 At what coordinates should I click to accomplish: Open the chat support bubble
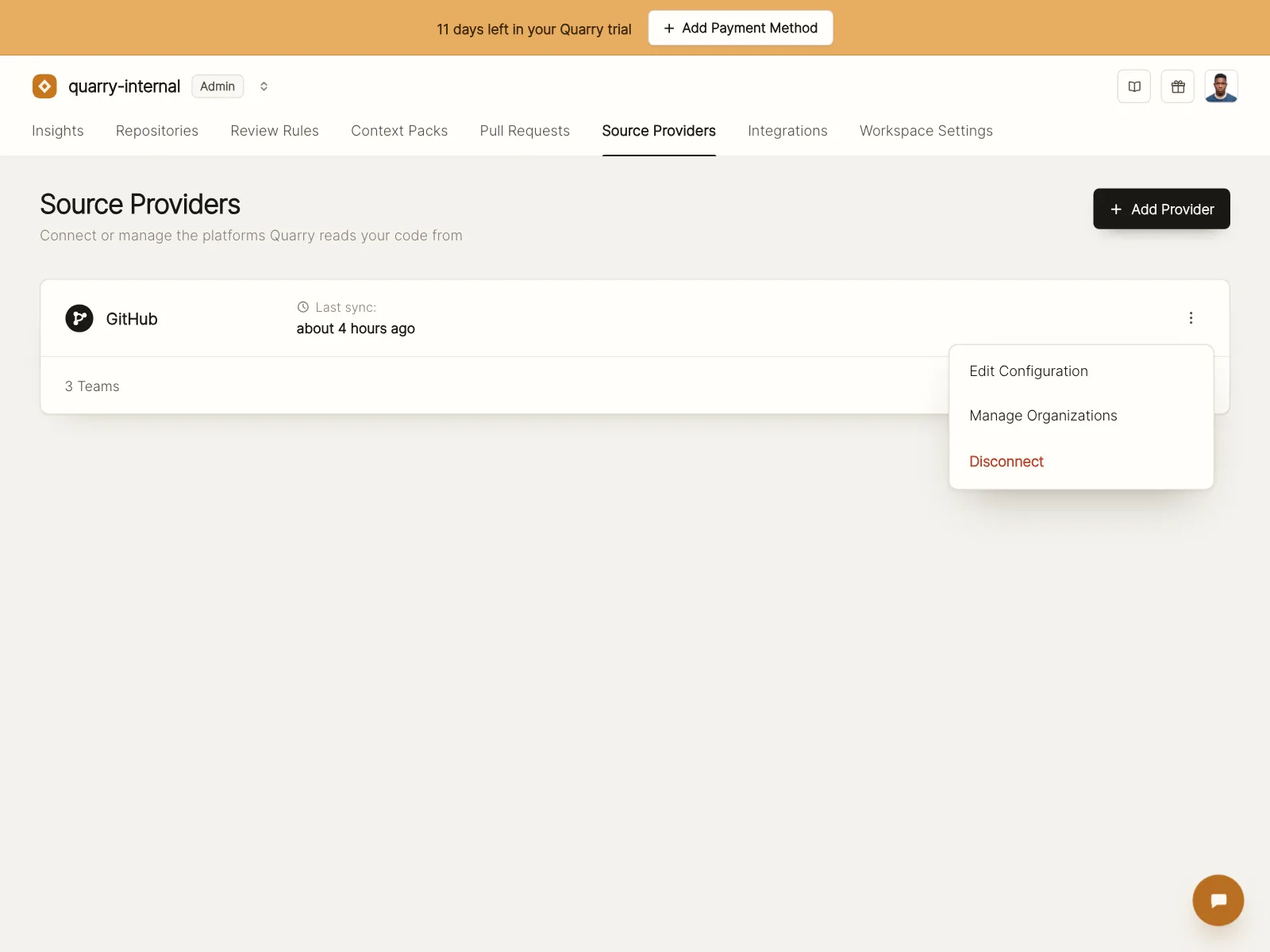coord(1218,900)
